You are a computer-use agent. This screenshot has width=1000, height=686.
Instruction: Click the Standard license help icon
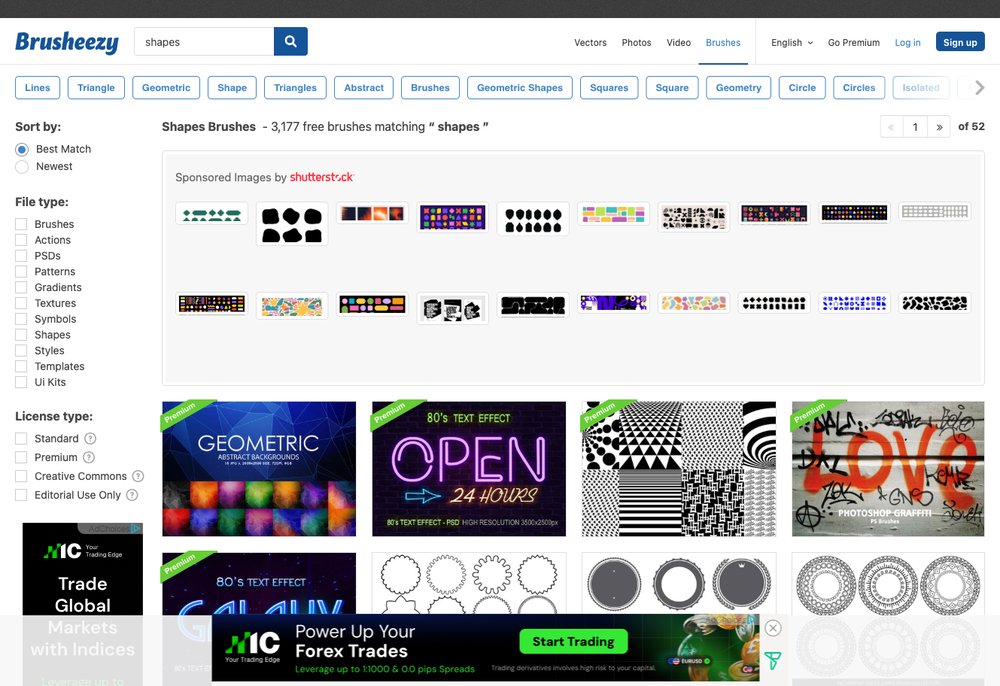[x=91, y=439]
